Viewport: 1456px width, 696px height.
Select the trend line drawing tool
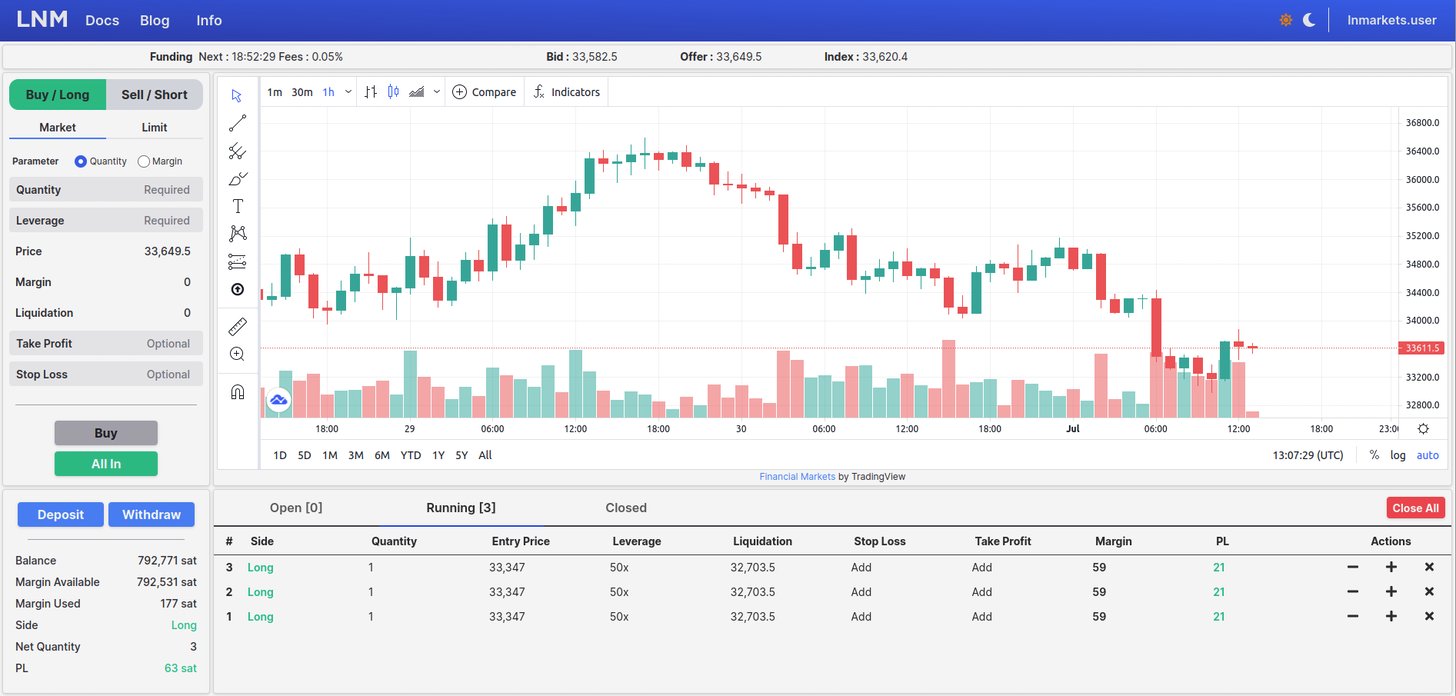point(237,123)
